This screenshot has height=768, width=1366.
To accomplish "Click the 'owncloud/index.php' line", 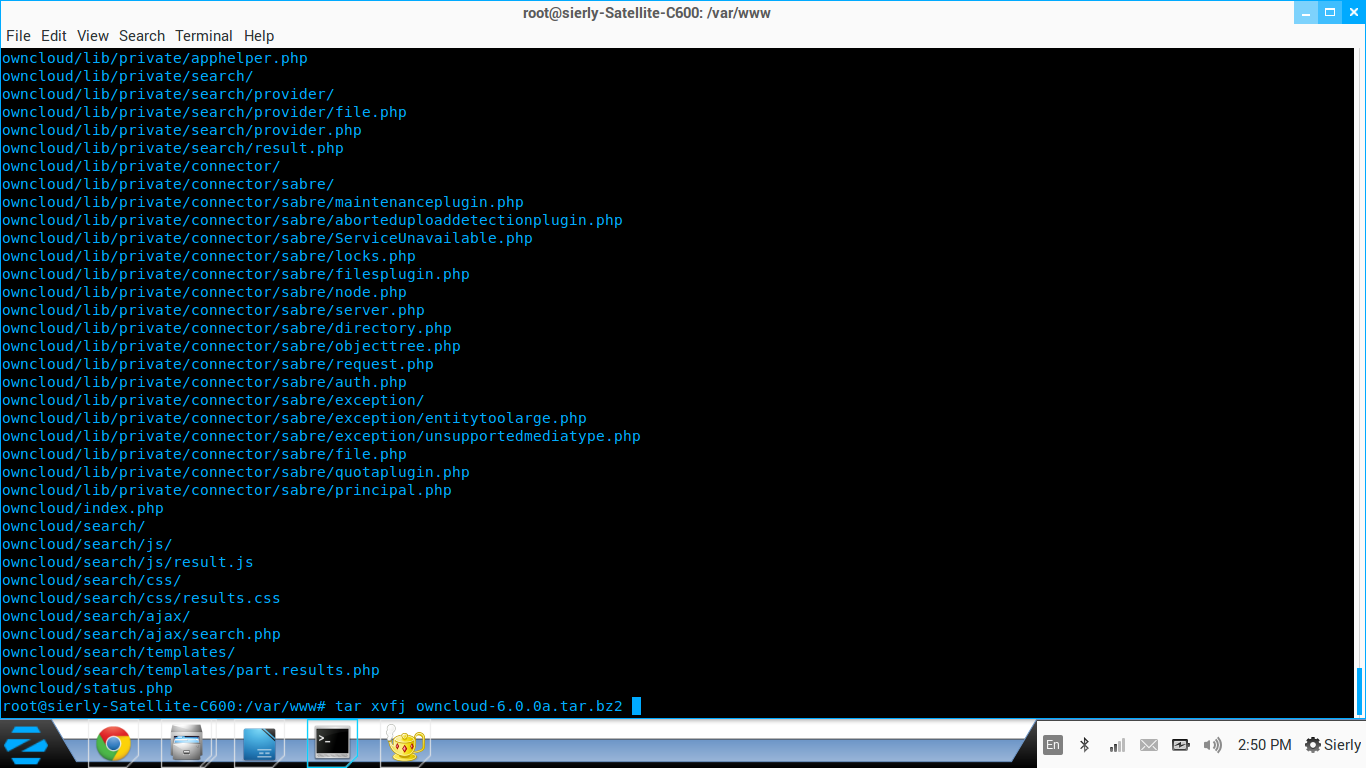I will click(83, 508).
